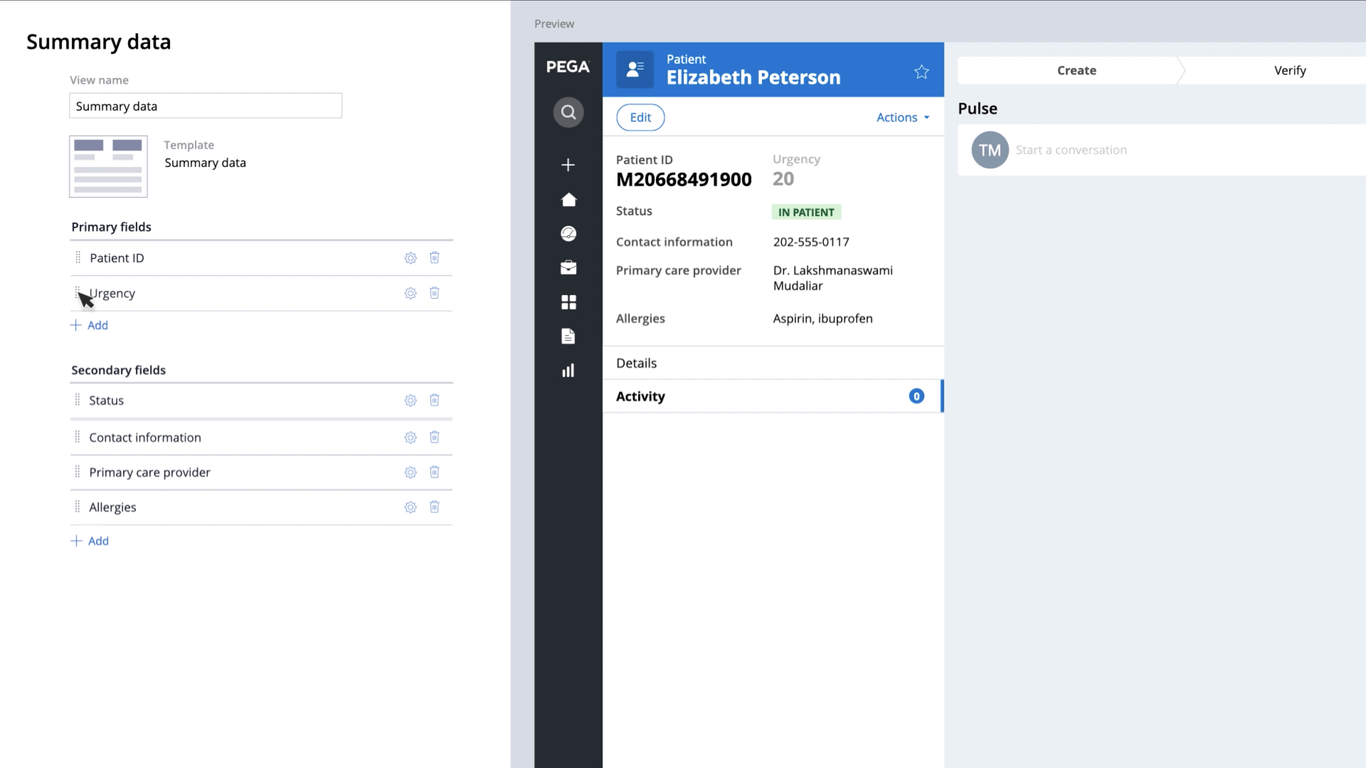Add a new primary field via Add link
The image size is (1366, 768).
point(89,324)
